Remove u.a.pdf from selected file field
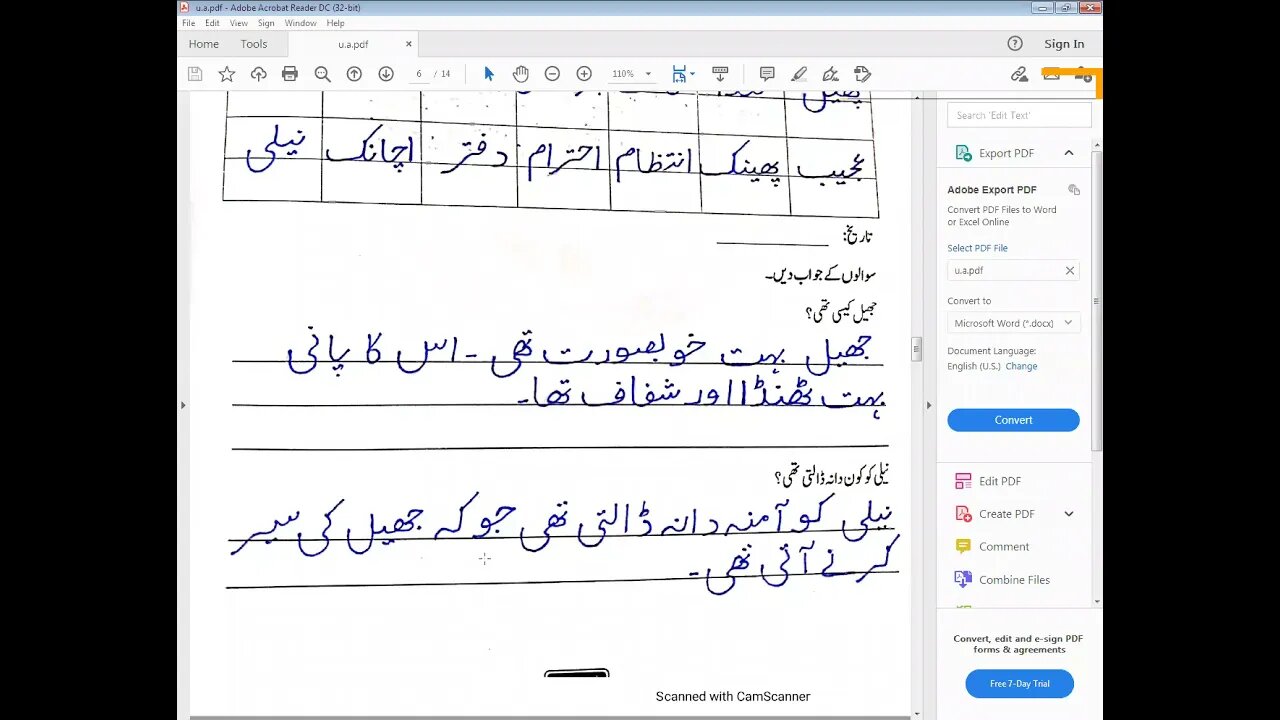Image resolution: width=1280 pixels, height=720 pixels. tap(1069, 270)
